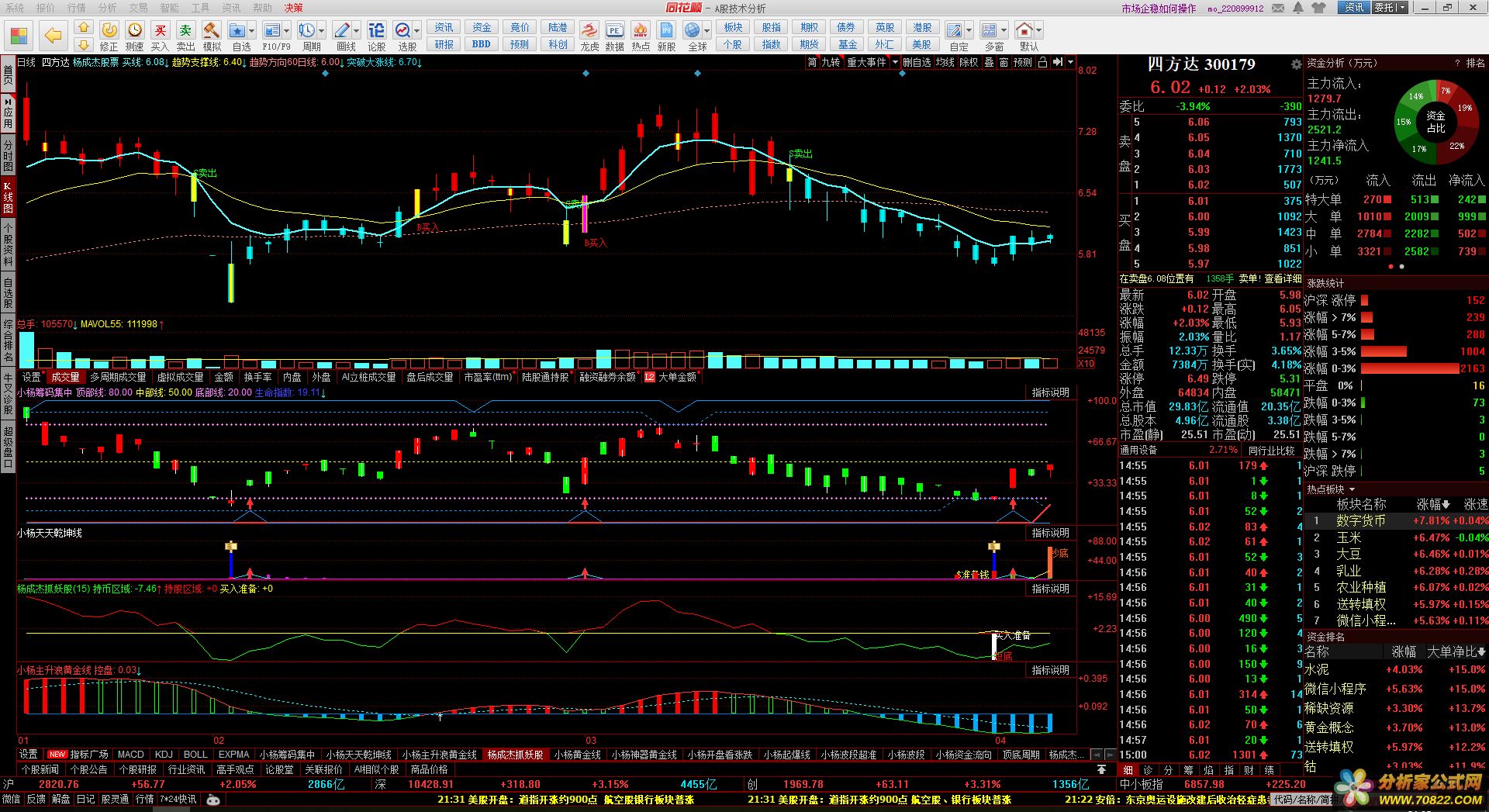Open the 测速 clock speed-test icon
1489x812 pixels.
[135, 30]
